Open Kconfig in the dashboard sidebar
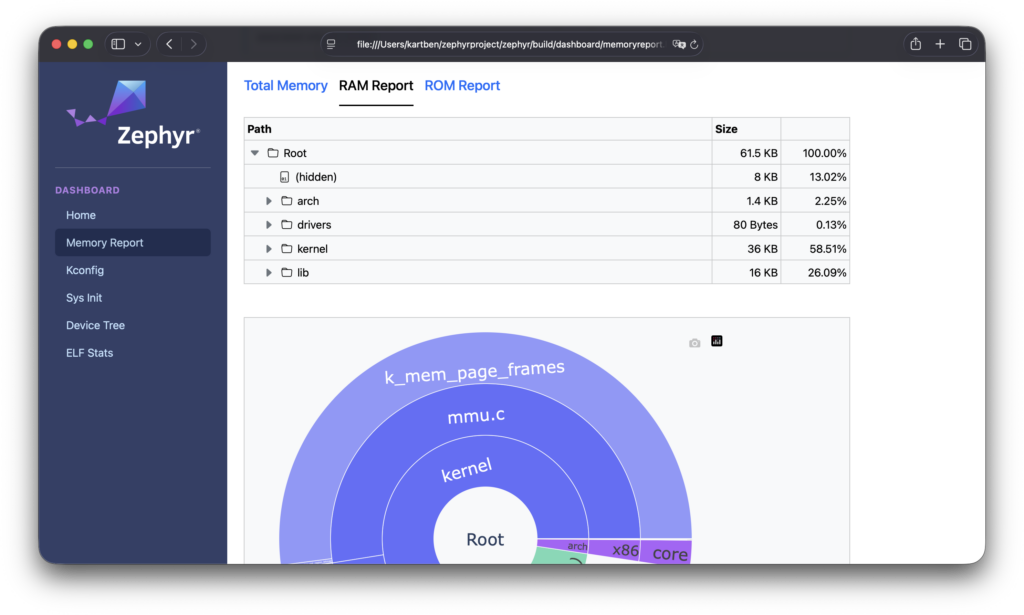Viewport: 1024px width, 615px height. 85,270
